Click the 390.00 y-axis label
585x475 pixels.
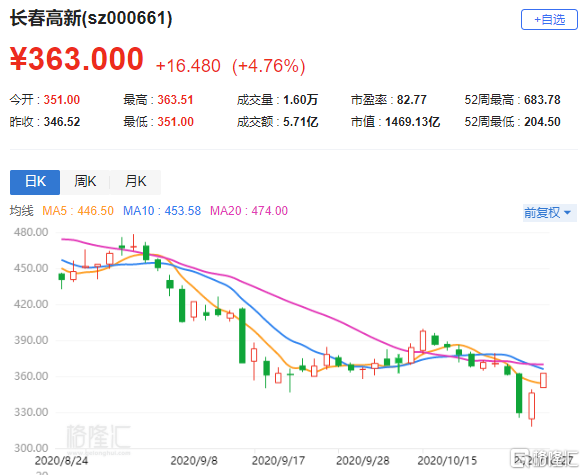[31, 340]
